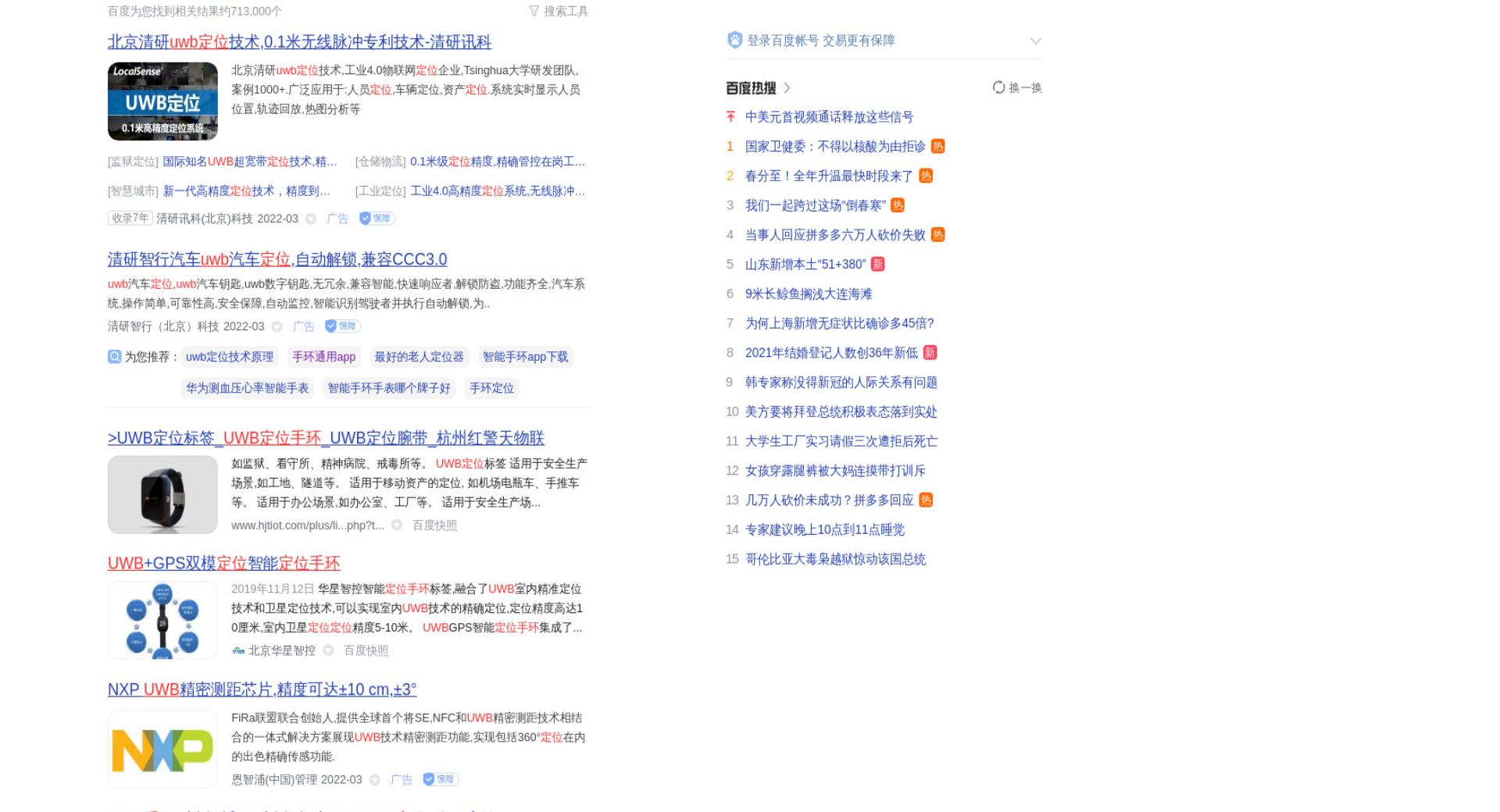The image size is (1500, 812).
Task: Open 百度热搜 via its chevron arrow
Action: [x=787, y=87]
